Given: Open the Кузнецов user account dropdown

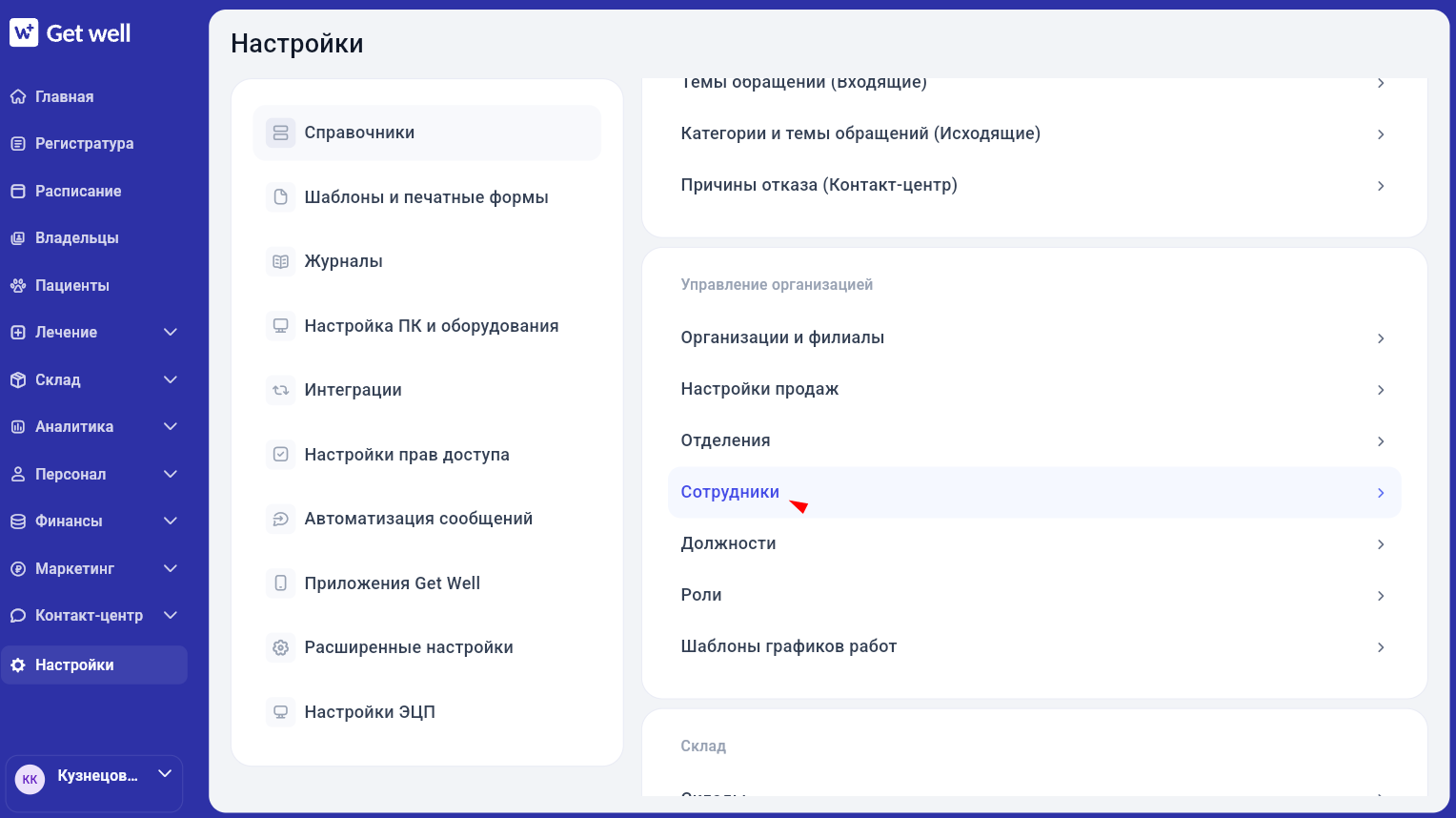Looking at the screenshot, I should 94,784.
